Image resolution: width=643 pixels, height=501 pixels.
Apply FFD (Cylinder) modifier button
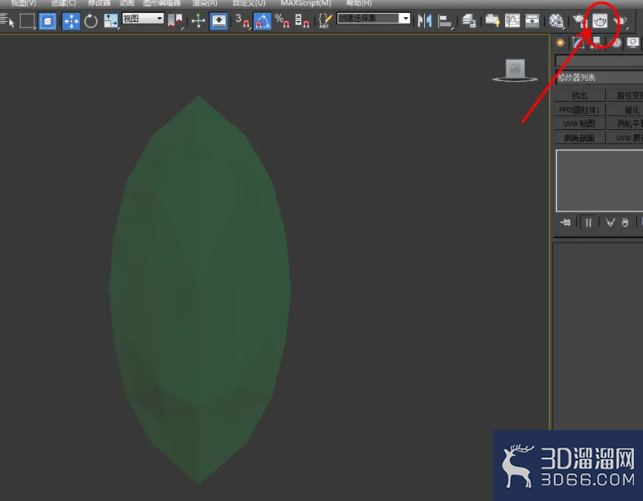(x=579, y=110)
